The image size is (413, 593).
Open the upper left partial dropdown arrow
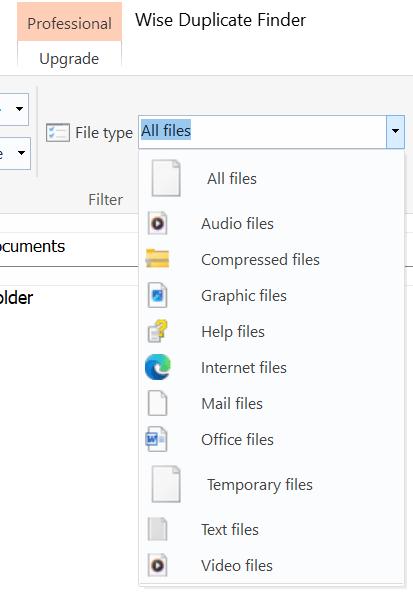(x=19, y=109)
